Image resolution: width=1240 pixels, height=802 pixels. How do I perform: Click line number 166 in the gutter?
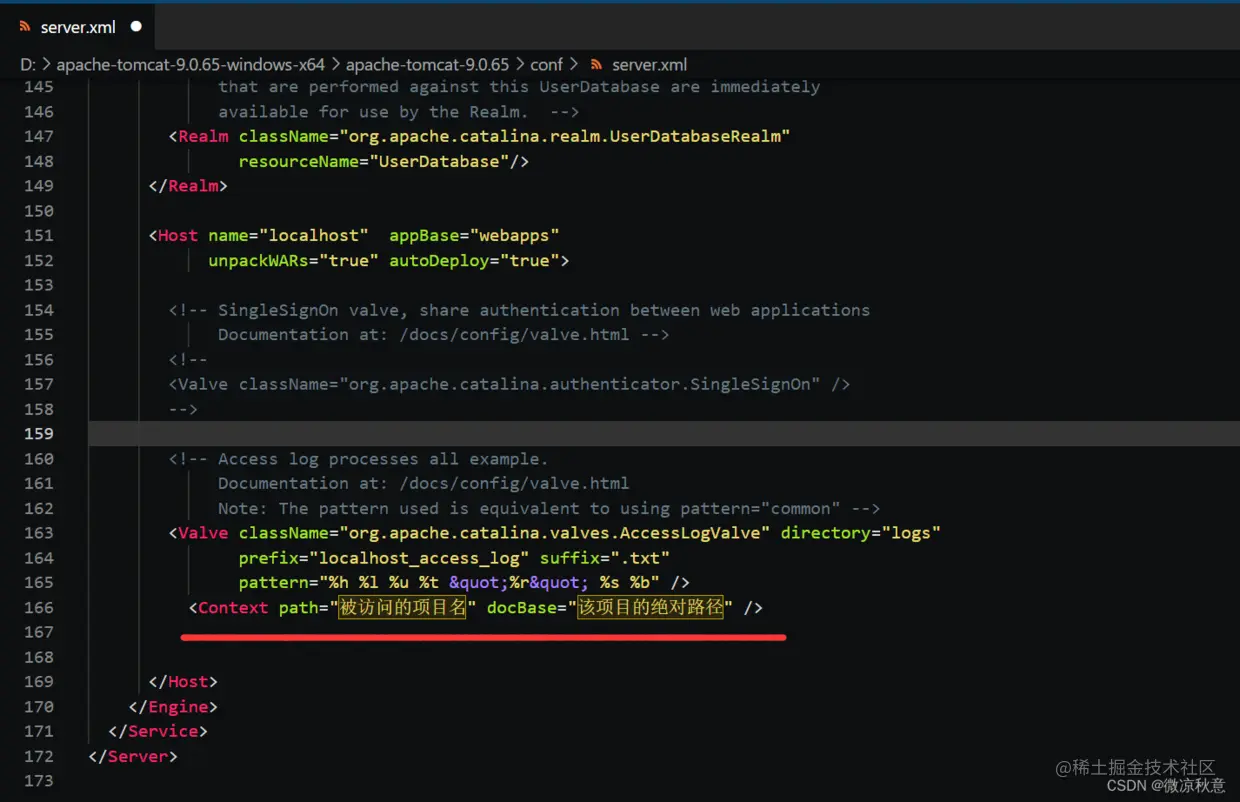38,607
